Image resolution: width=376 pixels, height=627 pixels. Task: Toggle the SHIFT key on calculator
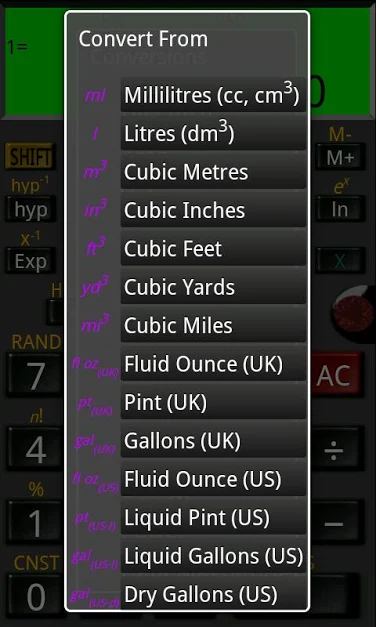point(30,156)
